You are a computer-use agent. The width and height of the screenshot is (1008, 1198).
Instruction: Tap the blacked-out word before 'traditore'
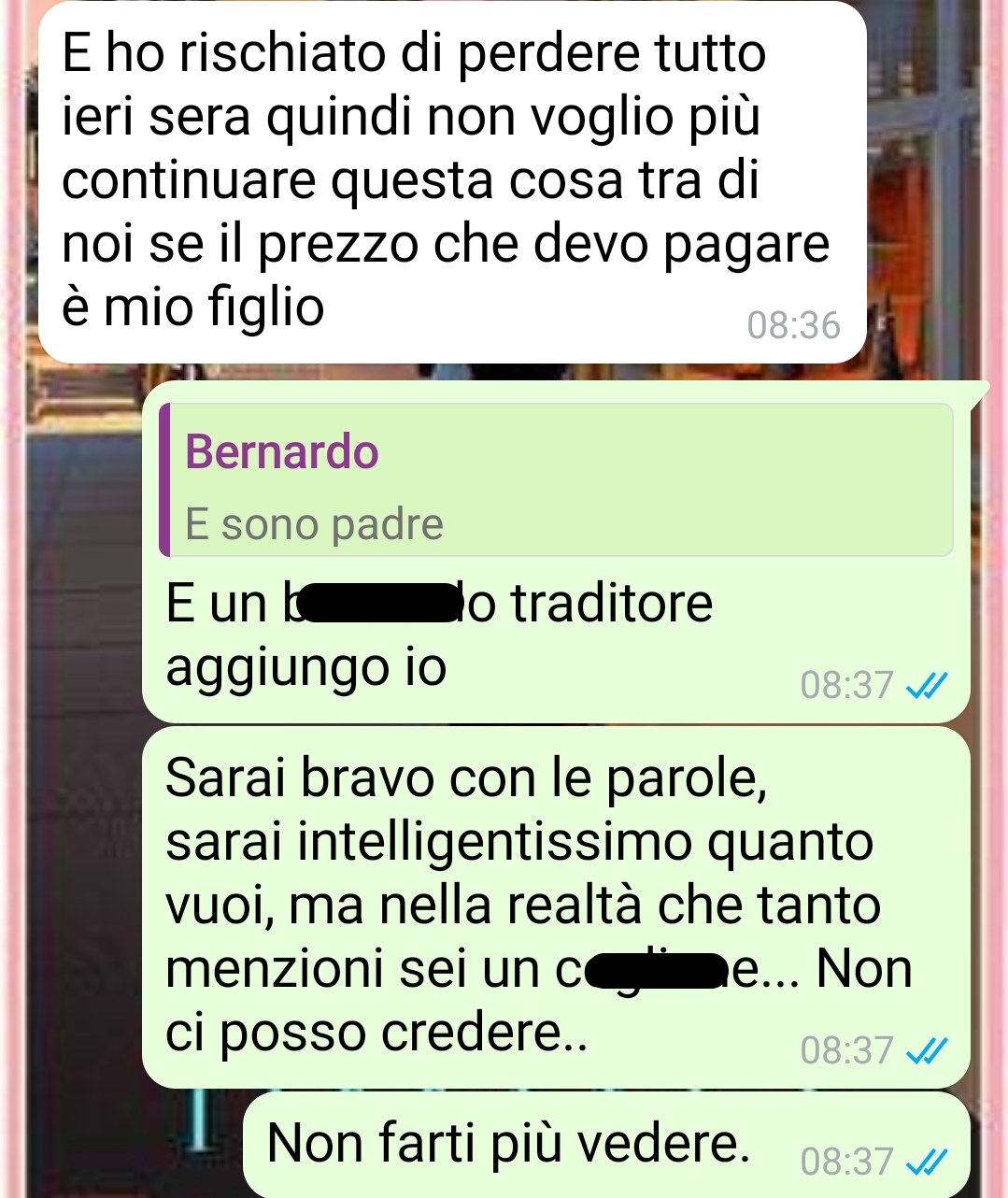point(381,603)
